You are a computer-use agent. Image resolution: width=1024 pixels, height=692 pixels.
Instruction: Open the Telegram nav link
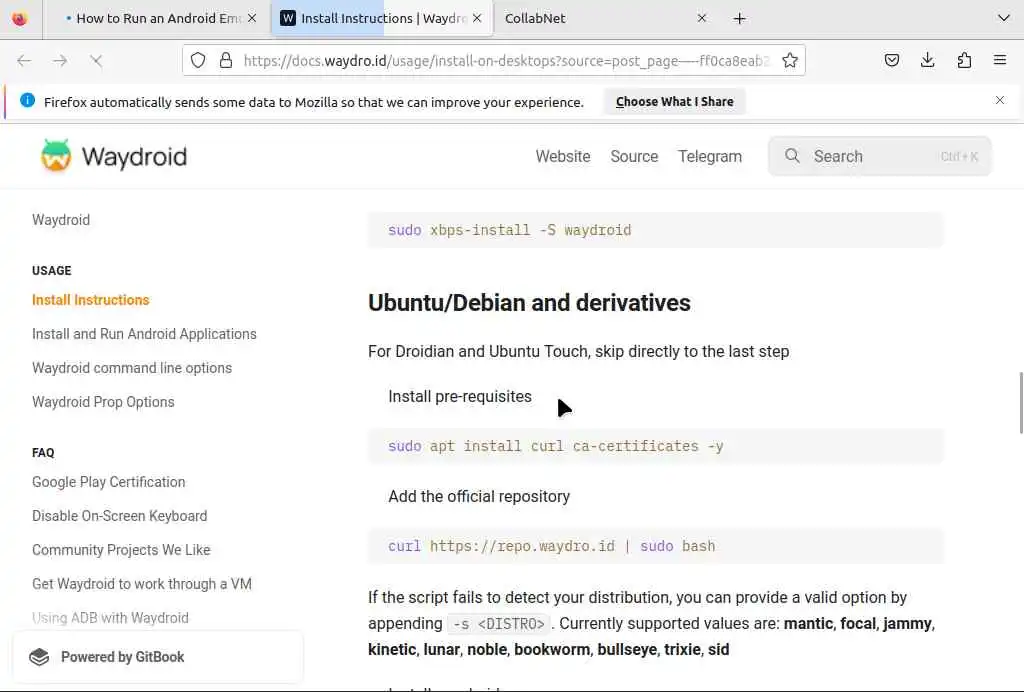tap(710, 157)
